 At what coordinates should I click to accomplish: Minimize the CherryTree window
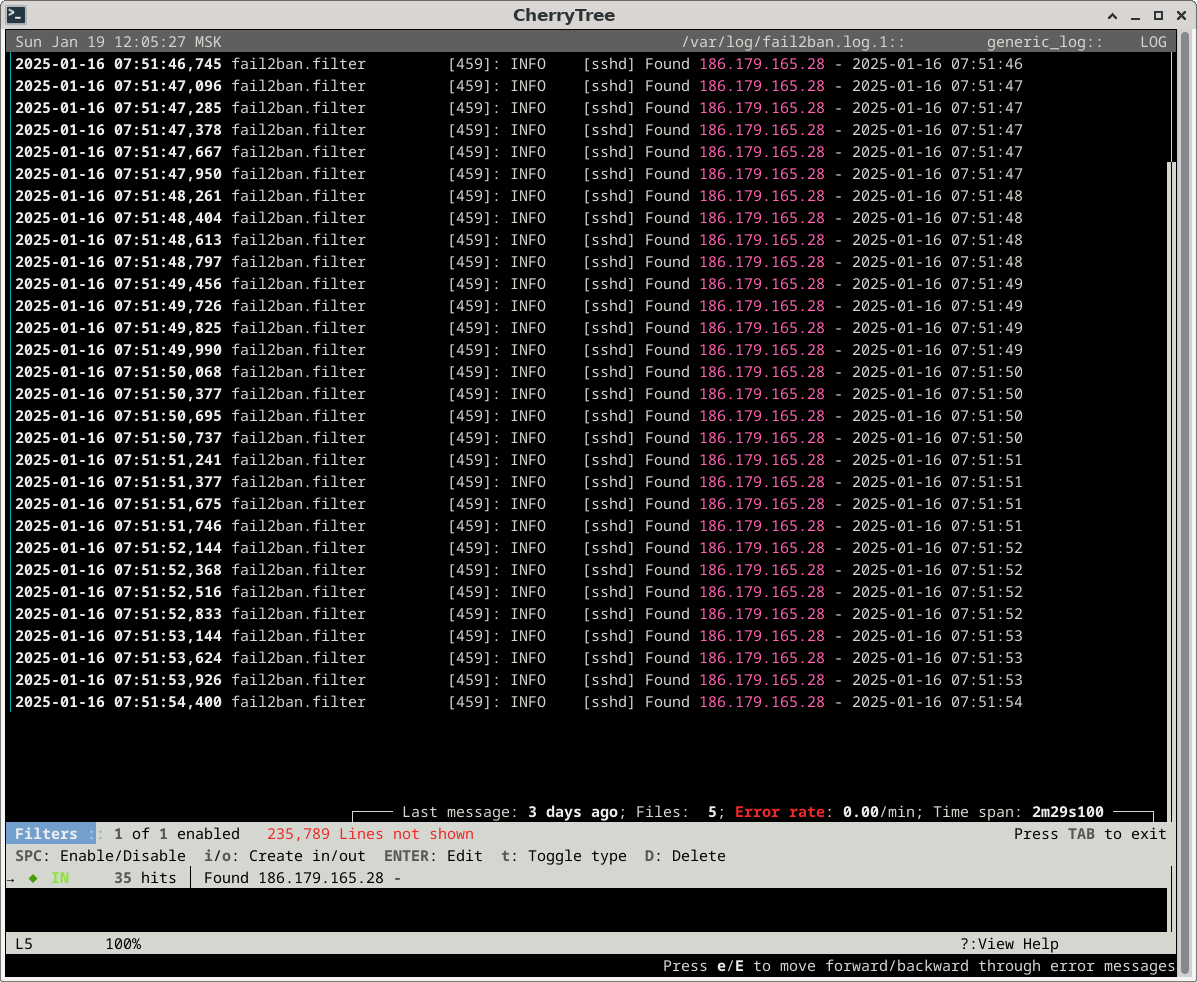pos(1136,15)
